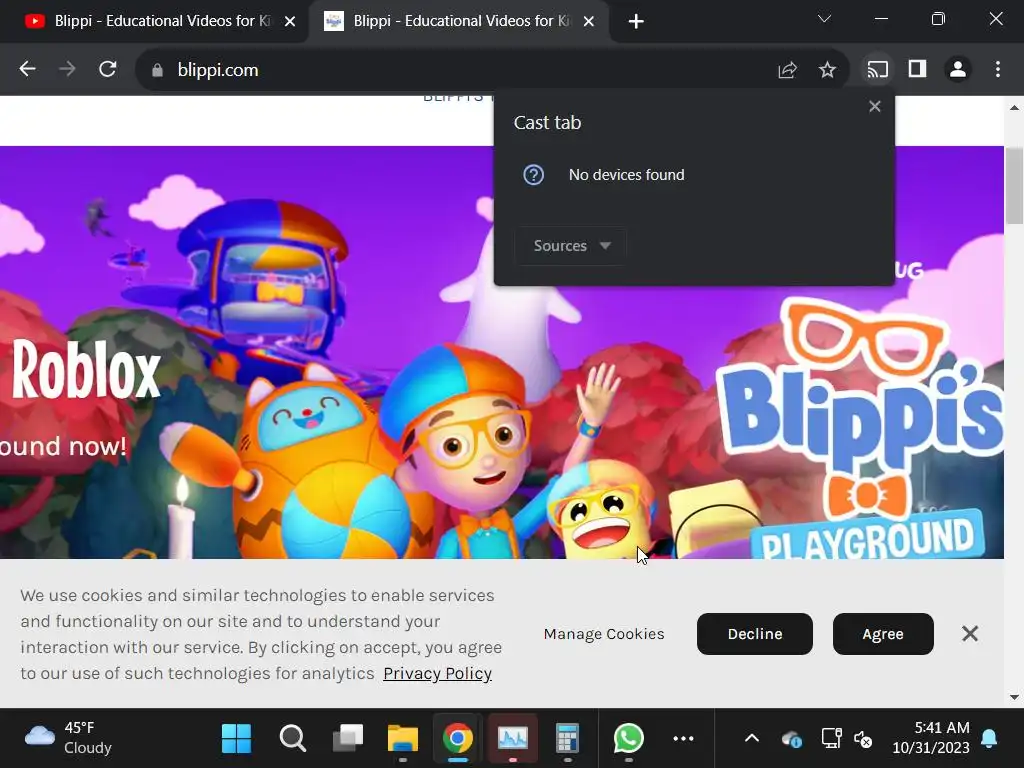Open the Windows Start menu

pos(236,739)
